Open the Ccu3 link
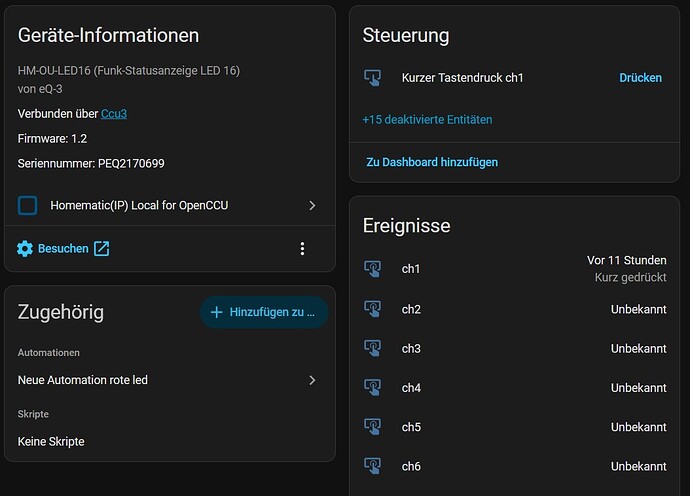The width and height of the screenshot is (690, 496). (x=114, y=114)
